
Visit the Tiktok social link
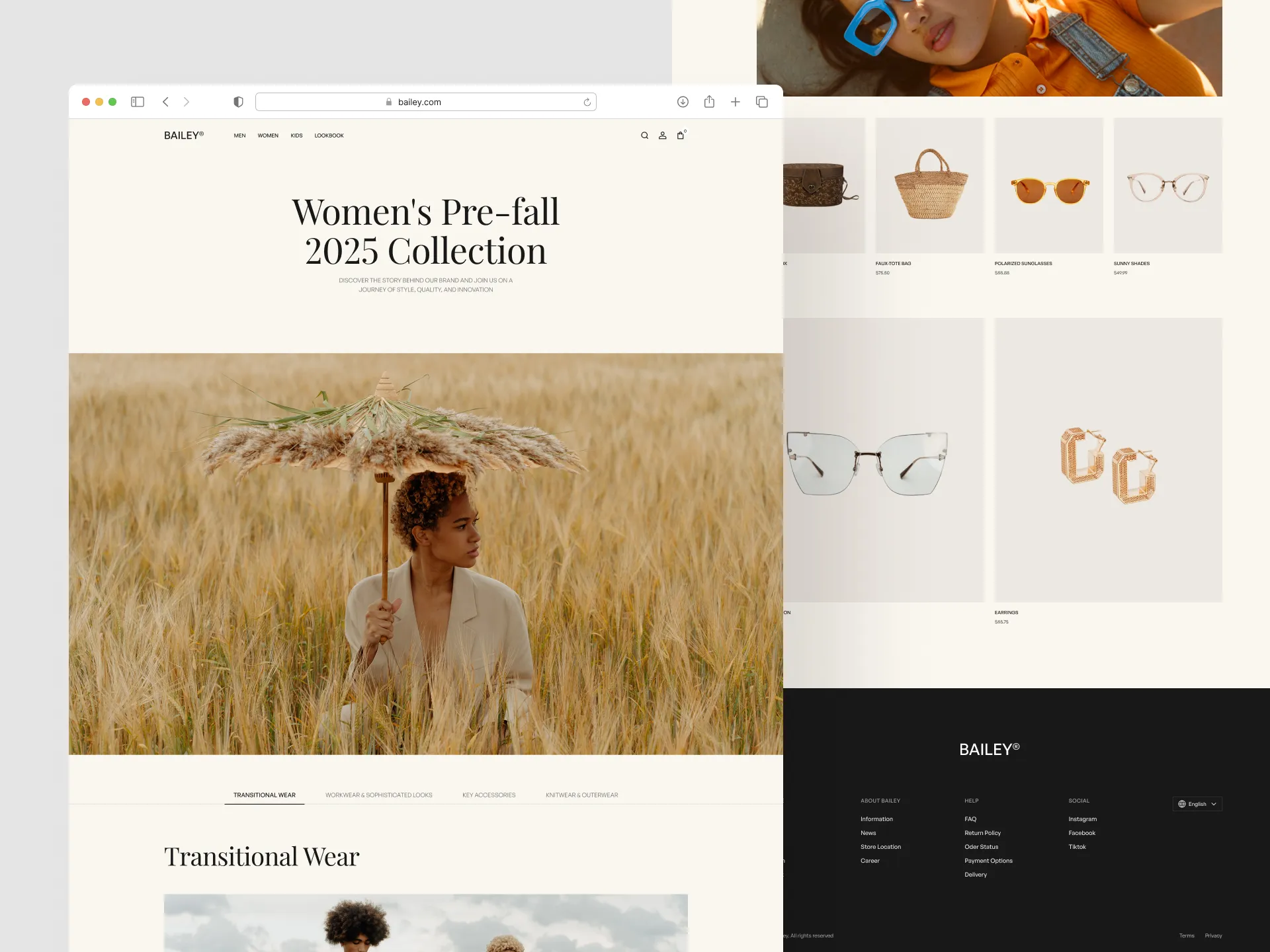1077,847
